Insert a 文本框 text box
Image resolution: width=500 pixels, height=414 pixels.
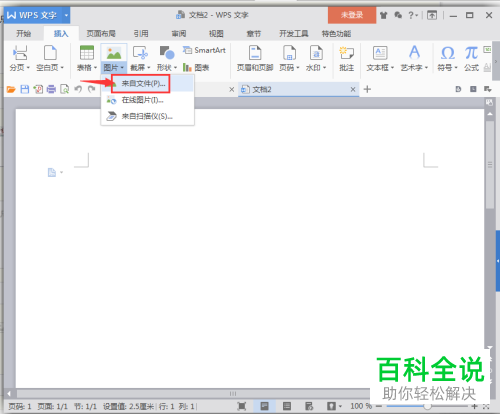click(380, 53)
